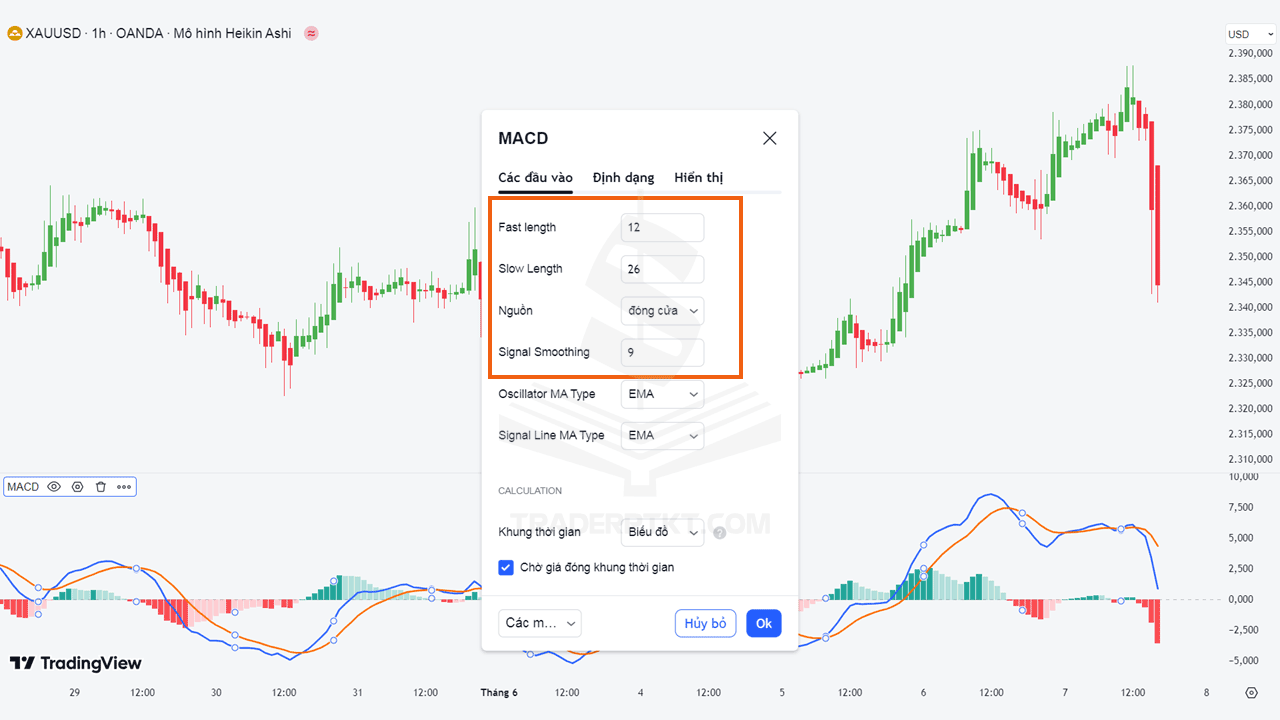
Task: Click MACD label in indicator legend
Action: pyautogui.click(x=23, y=487)
